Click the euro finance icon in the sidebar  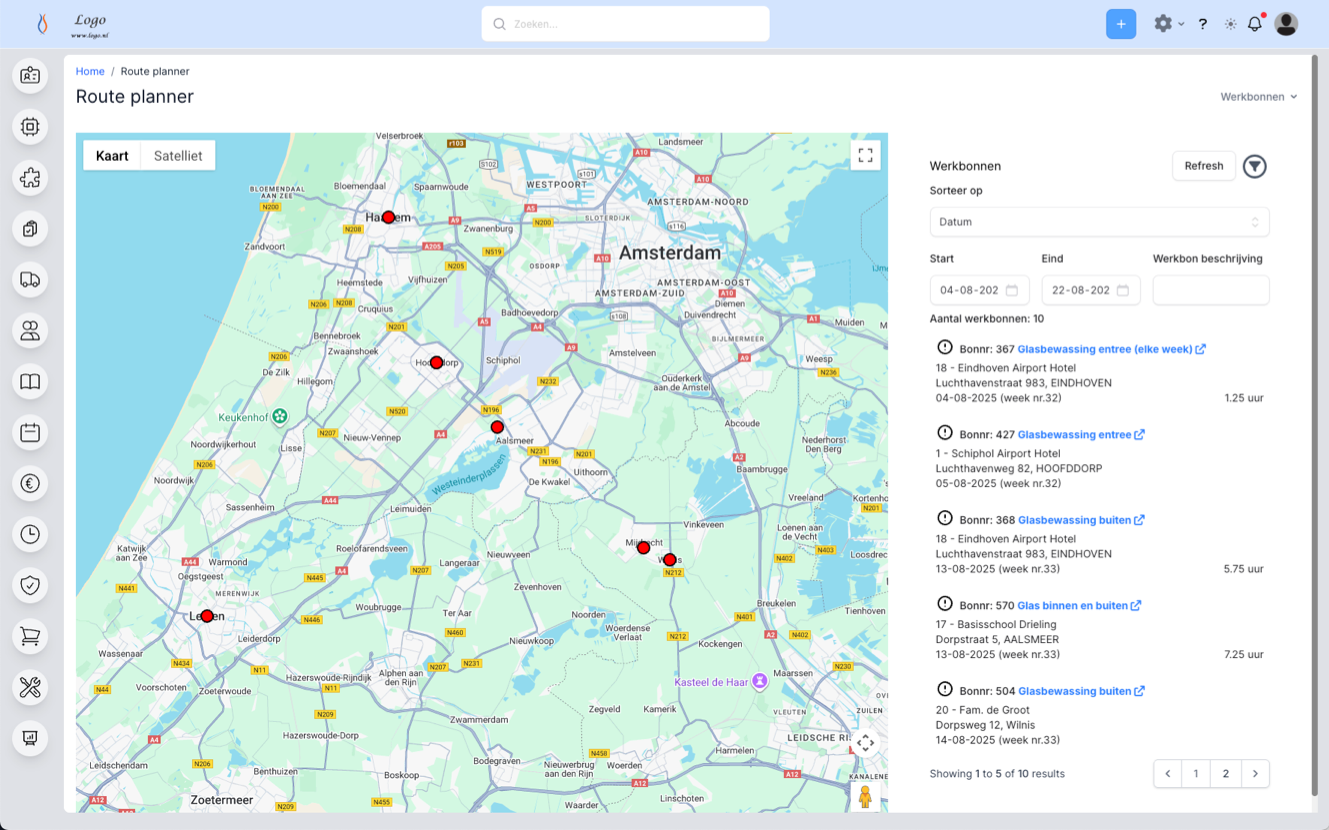(30, 483)
